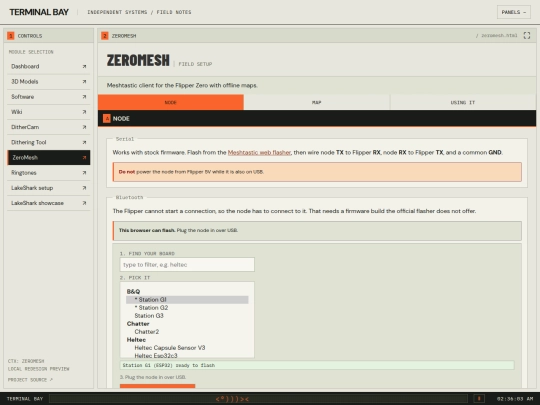Click the orange number 2 ZeroMesh panel badge
Image resolution: width=540 pixels, height=405 pixels.
pyautogui.click(x=105, y=35)
